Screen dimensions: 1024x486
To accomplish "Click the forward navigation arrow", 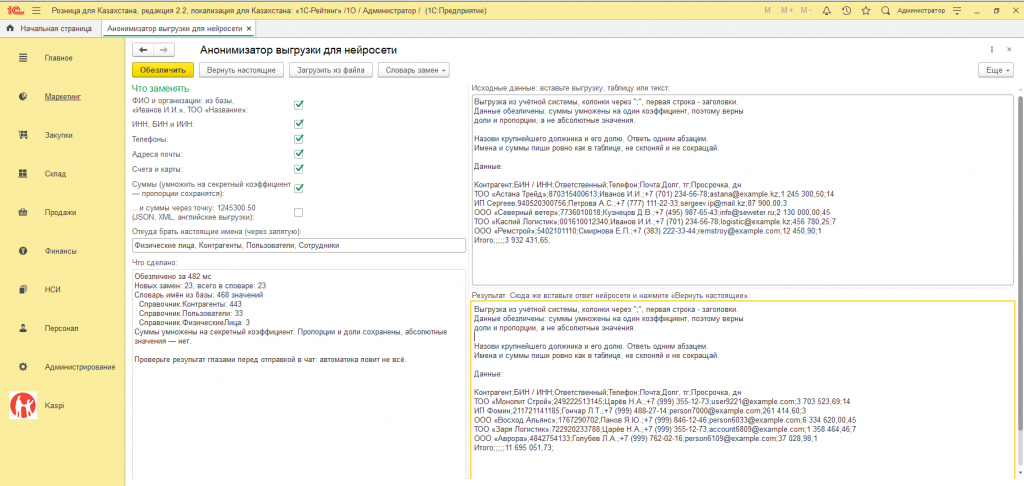I will [164, 50].
